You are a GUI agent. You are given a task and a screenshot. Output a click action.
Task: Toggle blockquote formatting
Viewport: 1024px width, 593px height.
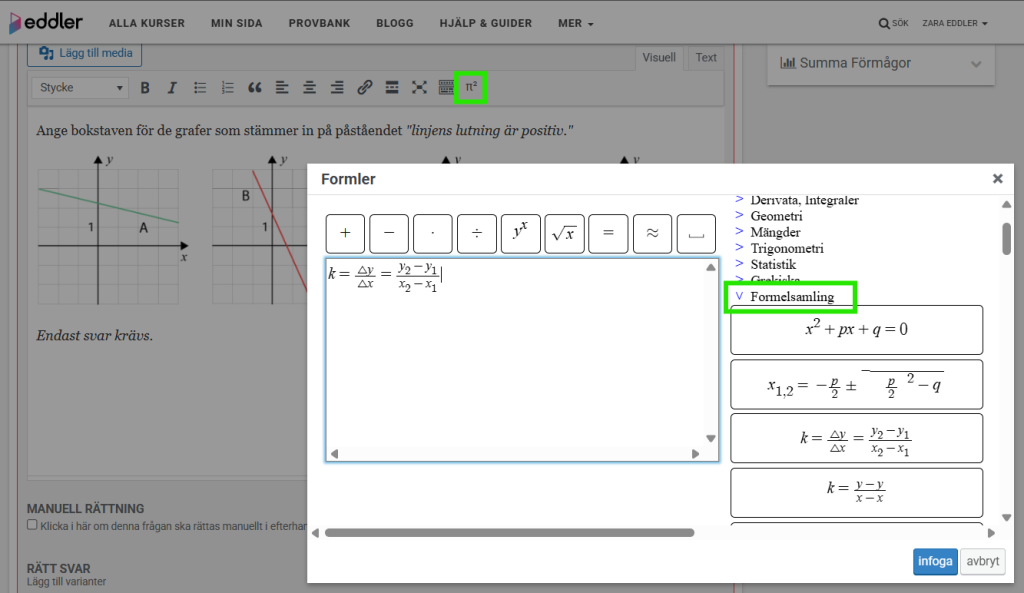[255, 88]
